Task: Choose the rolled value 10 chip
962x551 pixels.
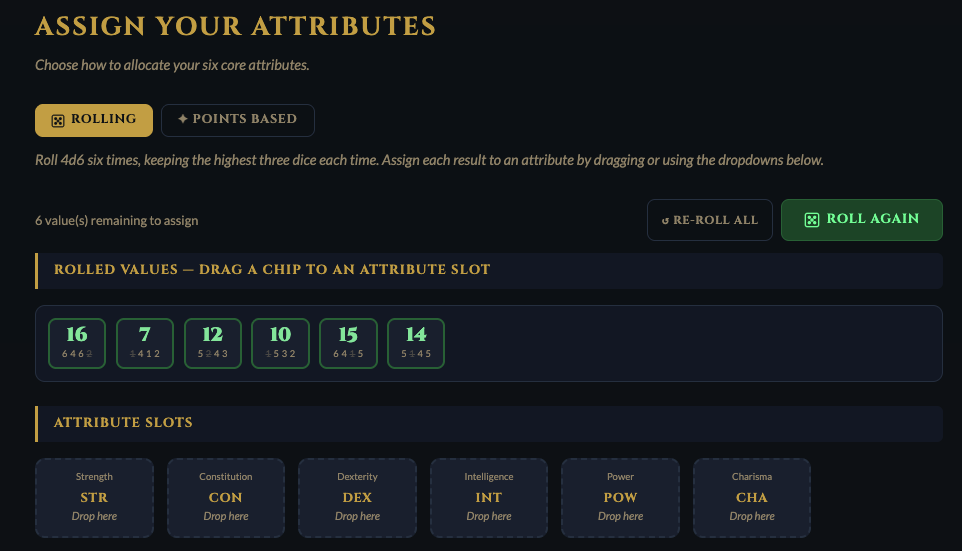Action: tap(280, 343)
